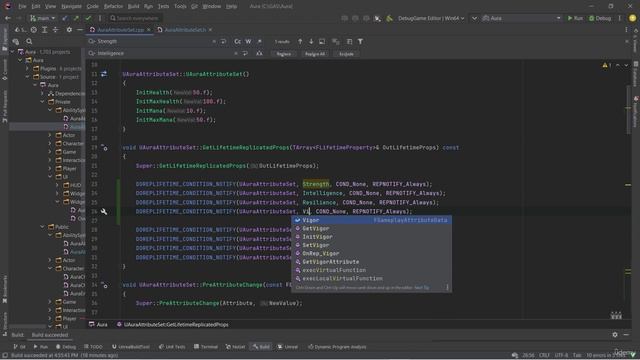This screenshot has width=640, height=360.
Task: Open the File menu
Action: [x=22, y=6]
